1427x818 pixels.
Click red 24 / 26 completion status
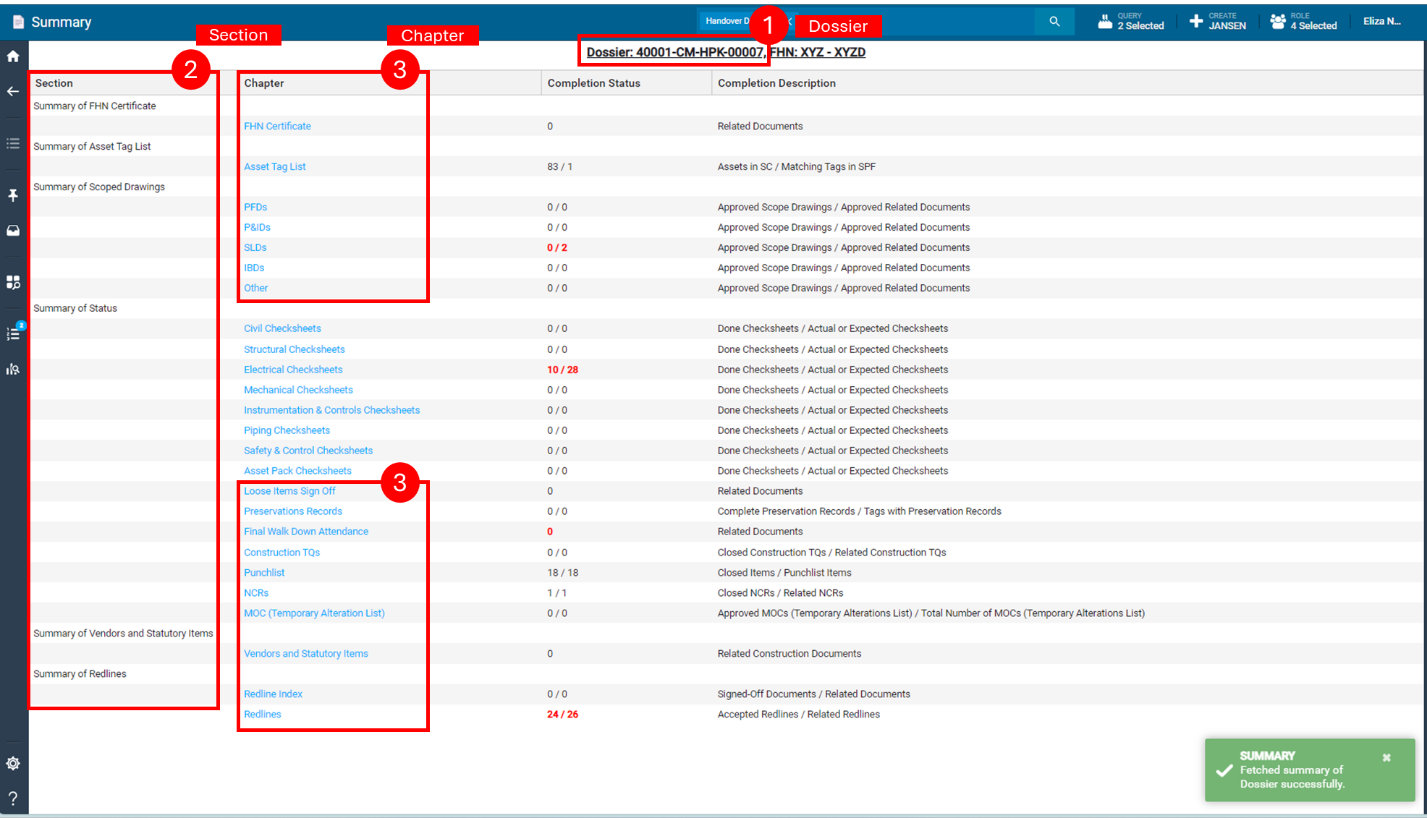[x=562, y=714]
